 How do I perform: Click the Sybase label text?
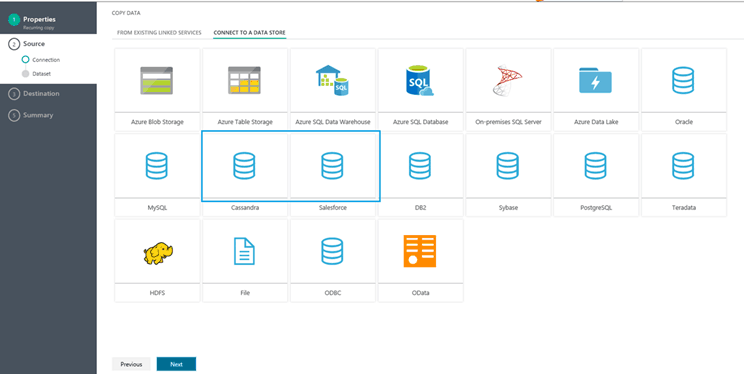coord(508,207)
